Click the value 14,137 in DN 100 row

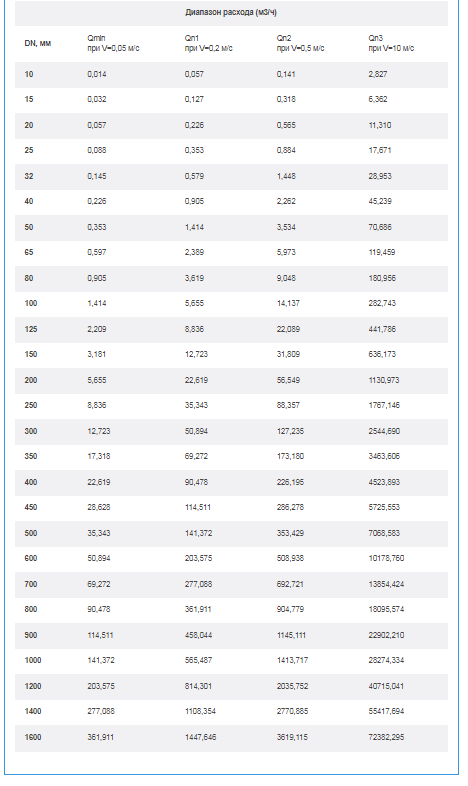tap(289, 303)
